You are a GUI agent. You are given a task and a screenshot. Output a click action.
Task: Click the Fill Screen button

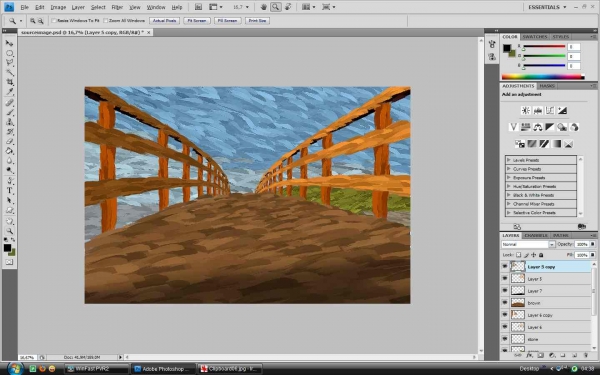click(227, 21)
